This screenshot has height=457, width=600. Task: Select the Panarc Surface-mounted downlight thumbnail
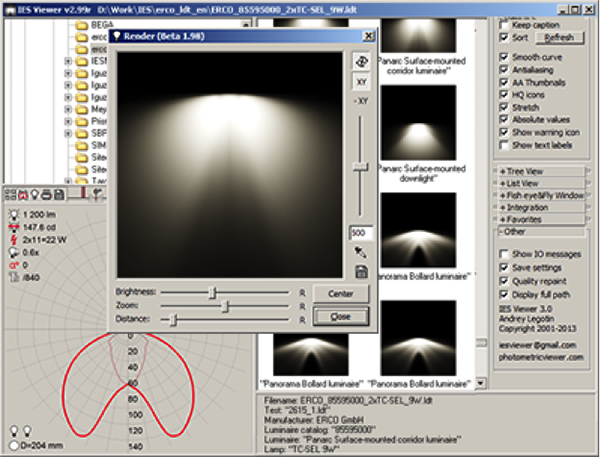pyautogui.click(x=418, y=119)
